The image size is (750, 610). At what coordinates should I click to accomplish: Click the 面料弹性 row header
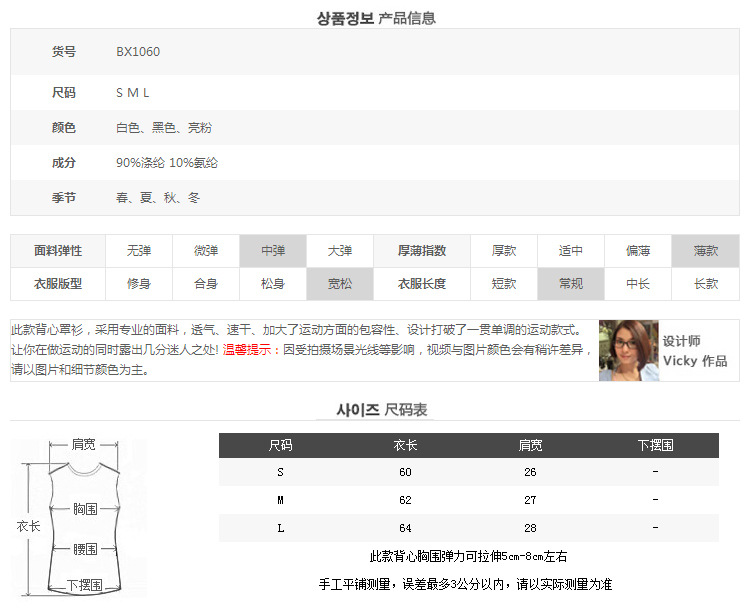pyautogui.click(x=58, y=251)
